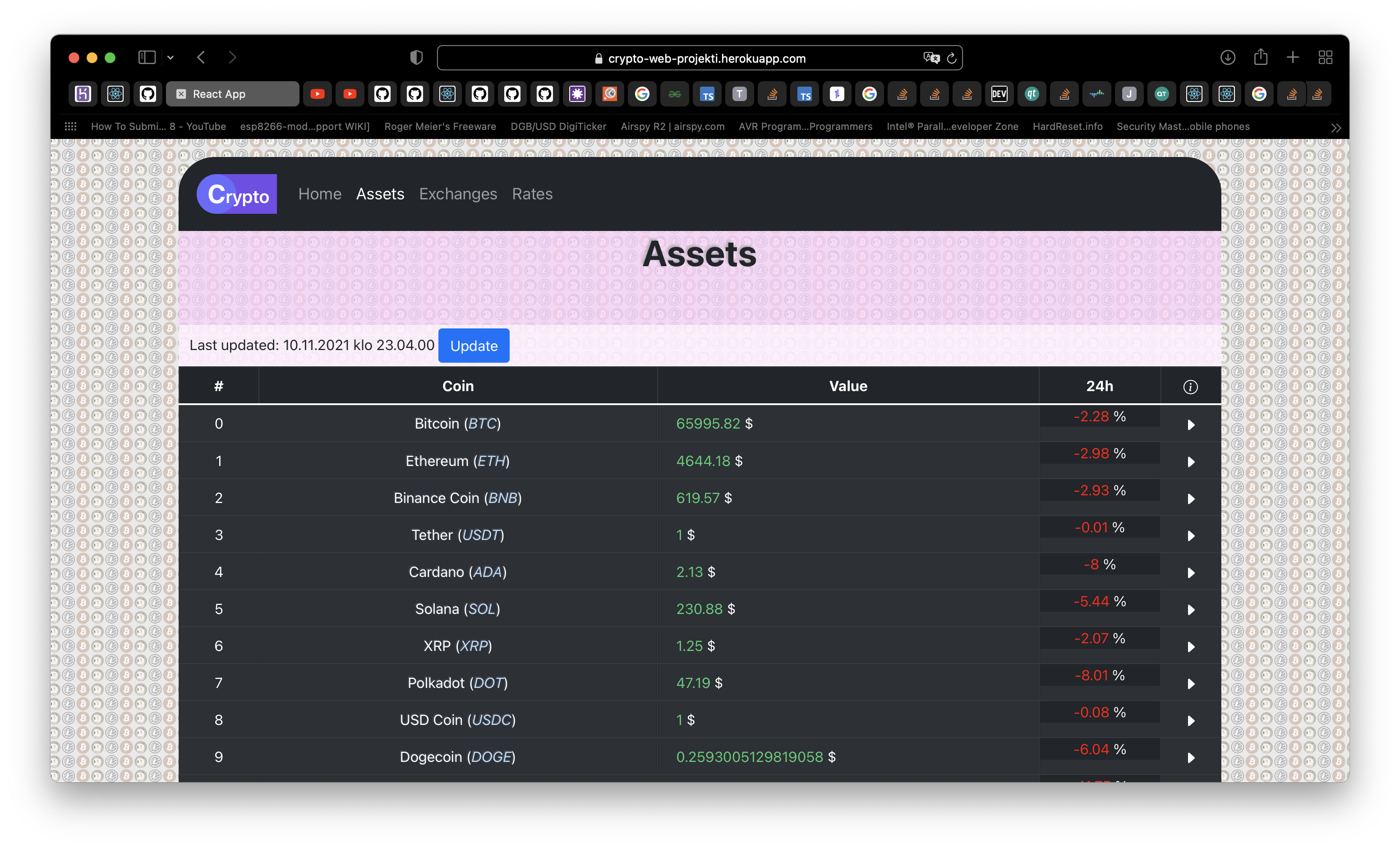Viewport: 1400px width, 849px height.
Task: Click the Crypto logo in navbar
Action: (237, 194)
